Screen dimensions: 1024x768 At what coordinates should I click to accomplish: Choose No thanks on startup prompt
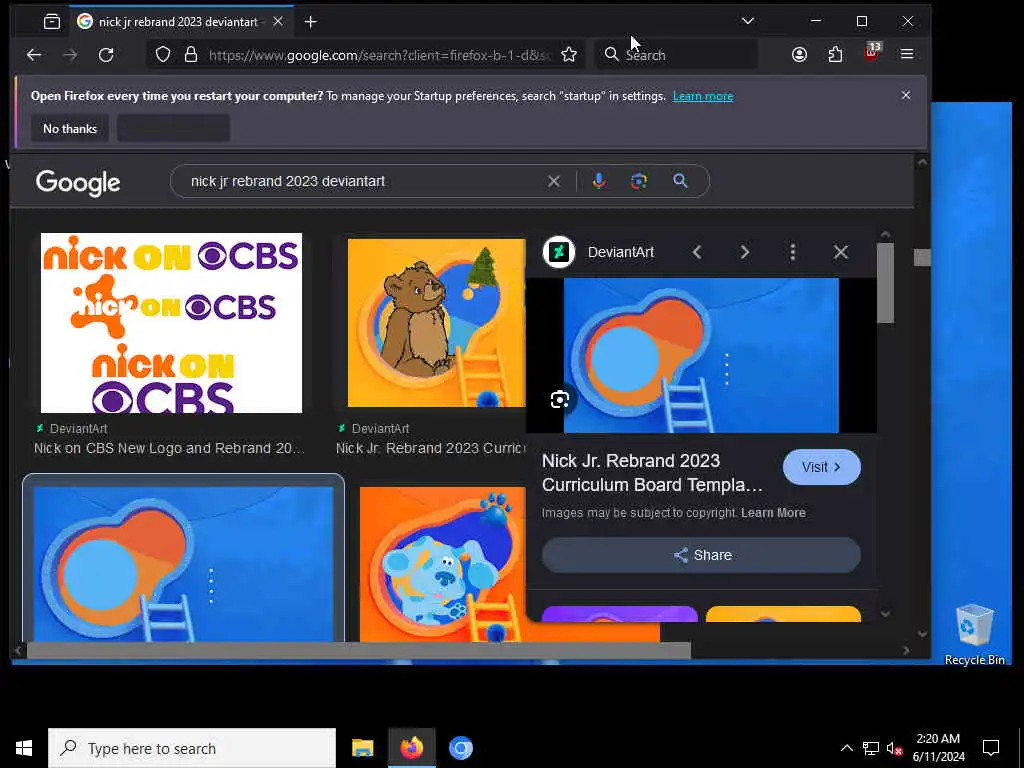tap(70, 129)
